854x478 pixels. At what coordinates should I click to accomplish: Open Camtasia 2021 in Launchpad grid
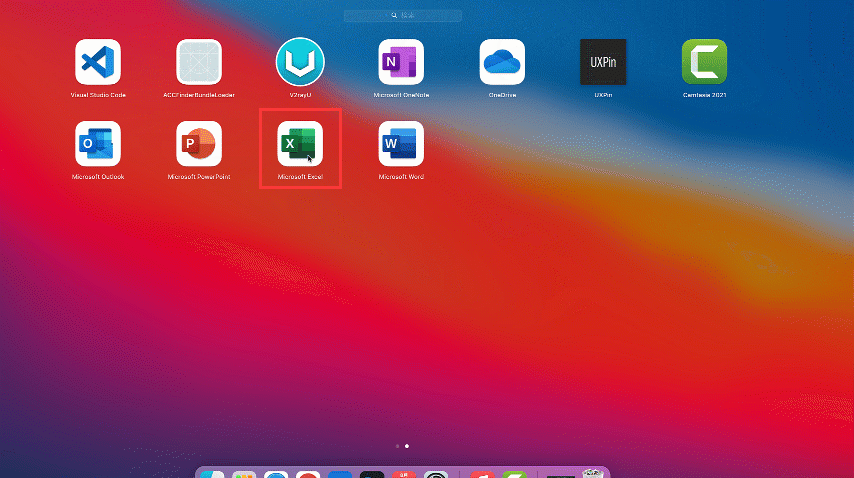[x=704, y=62]
